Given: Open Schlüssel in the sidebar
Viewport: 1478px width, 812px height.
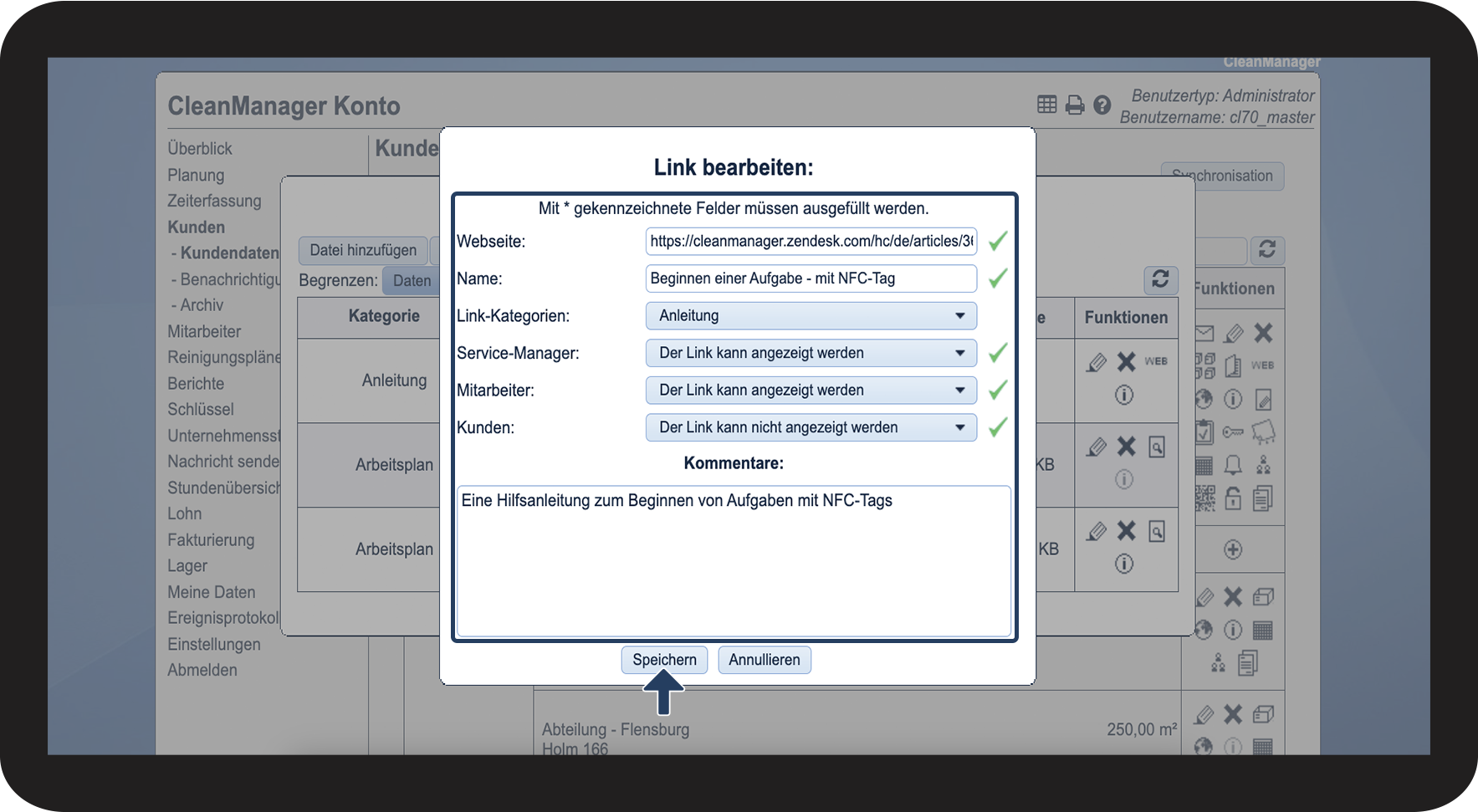Looking at the screenshot, I should click(x=201, y=409).
